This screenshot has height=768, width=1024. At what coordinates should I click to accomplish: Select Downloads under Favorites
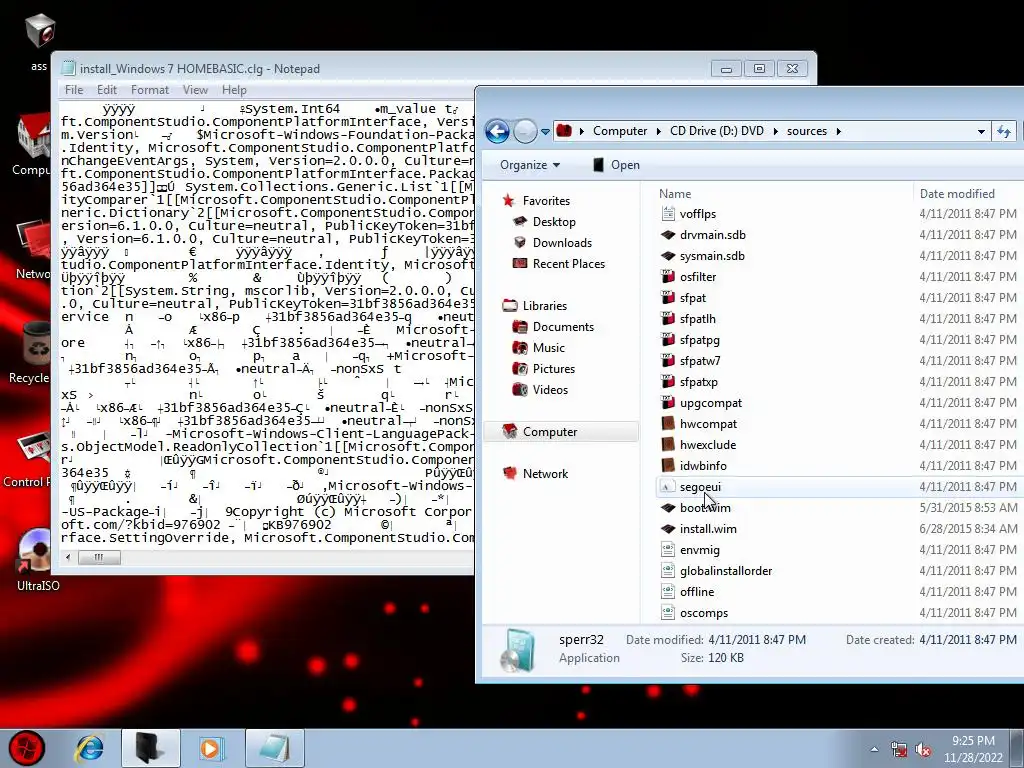[x=562, y=242]
